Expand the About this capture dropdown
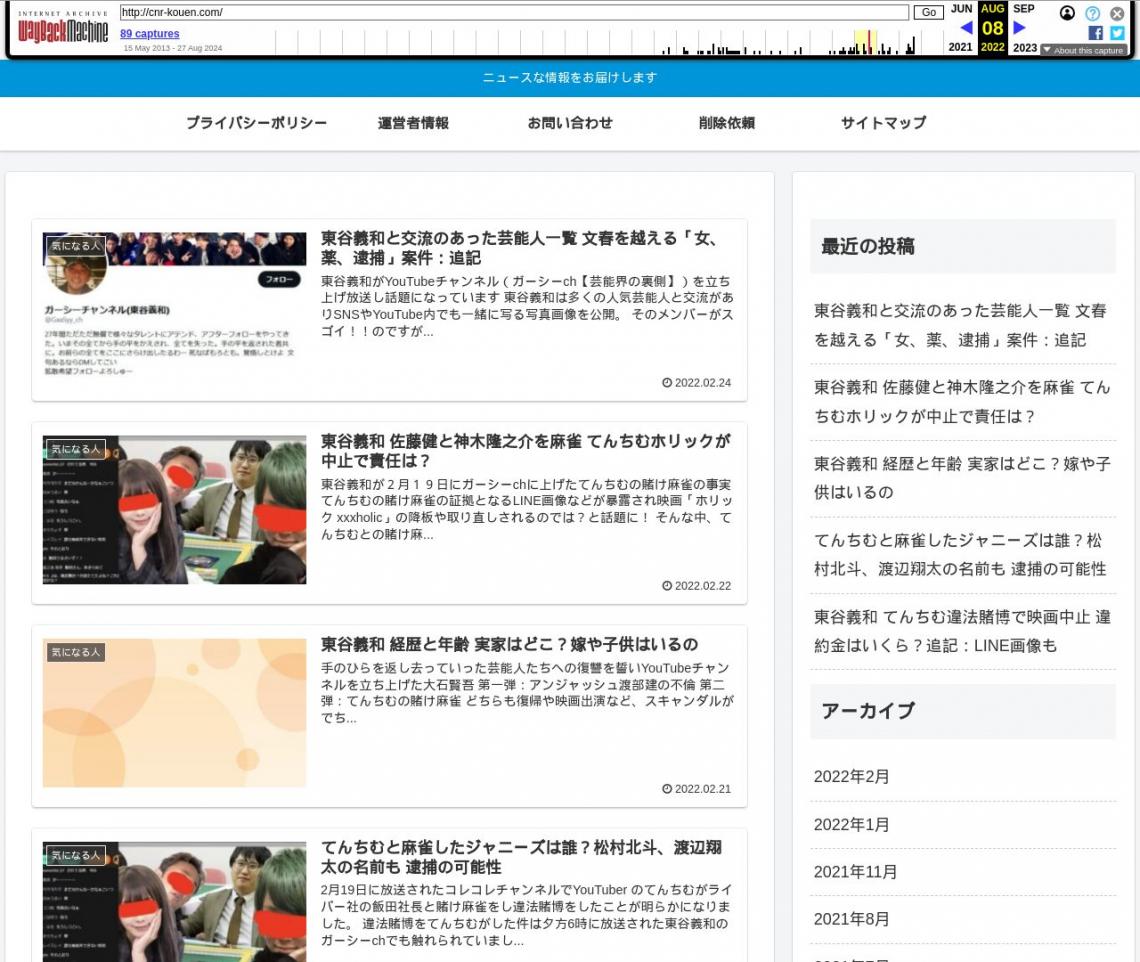The height and width of the screenshot is (962, 1140). tap(1083, 50)
